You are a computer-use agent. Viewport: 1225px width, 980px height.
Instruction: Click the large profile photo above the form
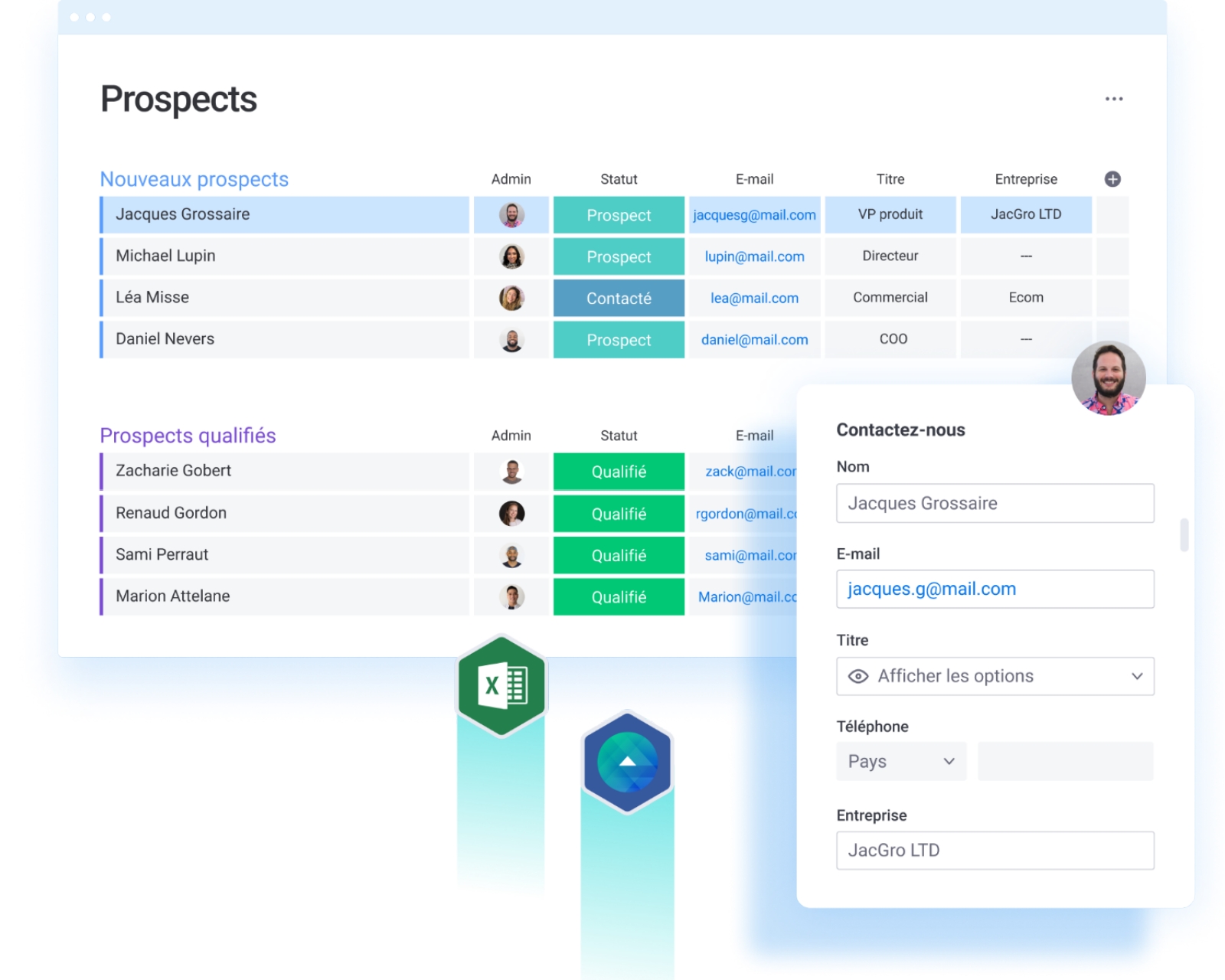tap(1108, 378)
